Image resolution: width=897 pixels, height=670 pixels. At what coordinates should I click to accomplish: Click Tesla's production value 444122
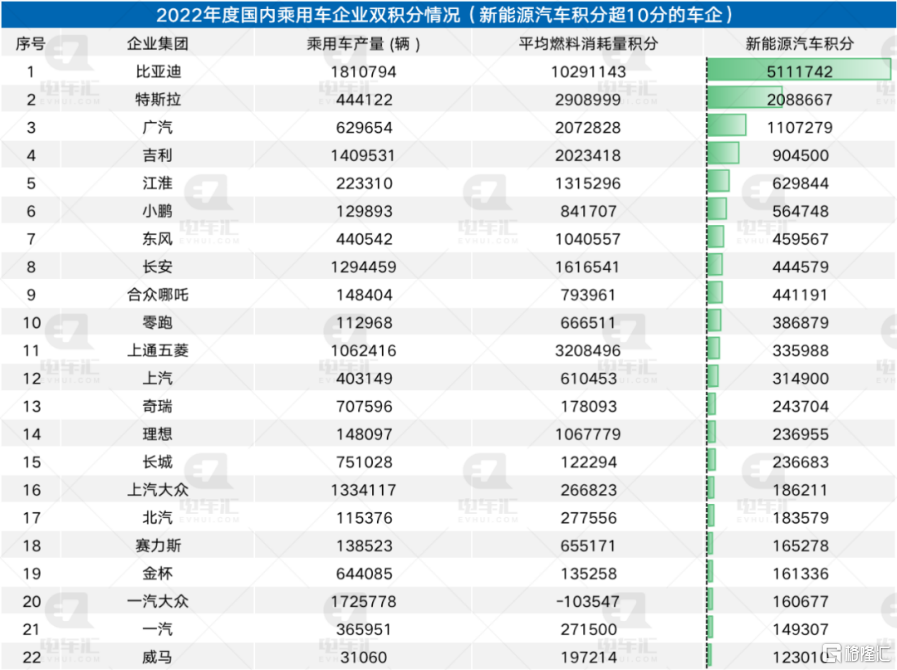364,100
